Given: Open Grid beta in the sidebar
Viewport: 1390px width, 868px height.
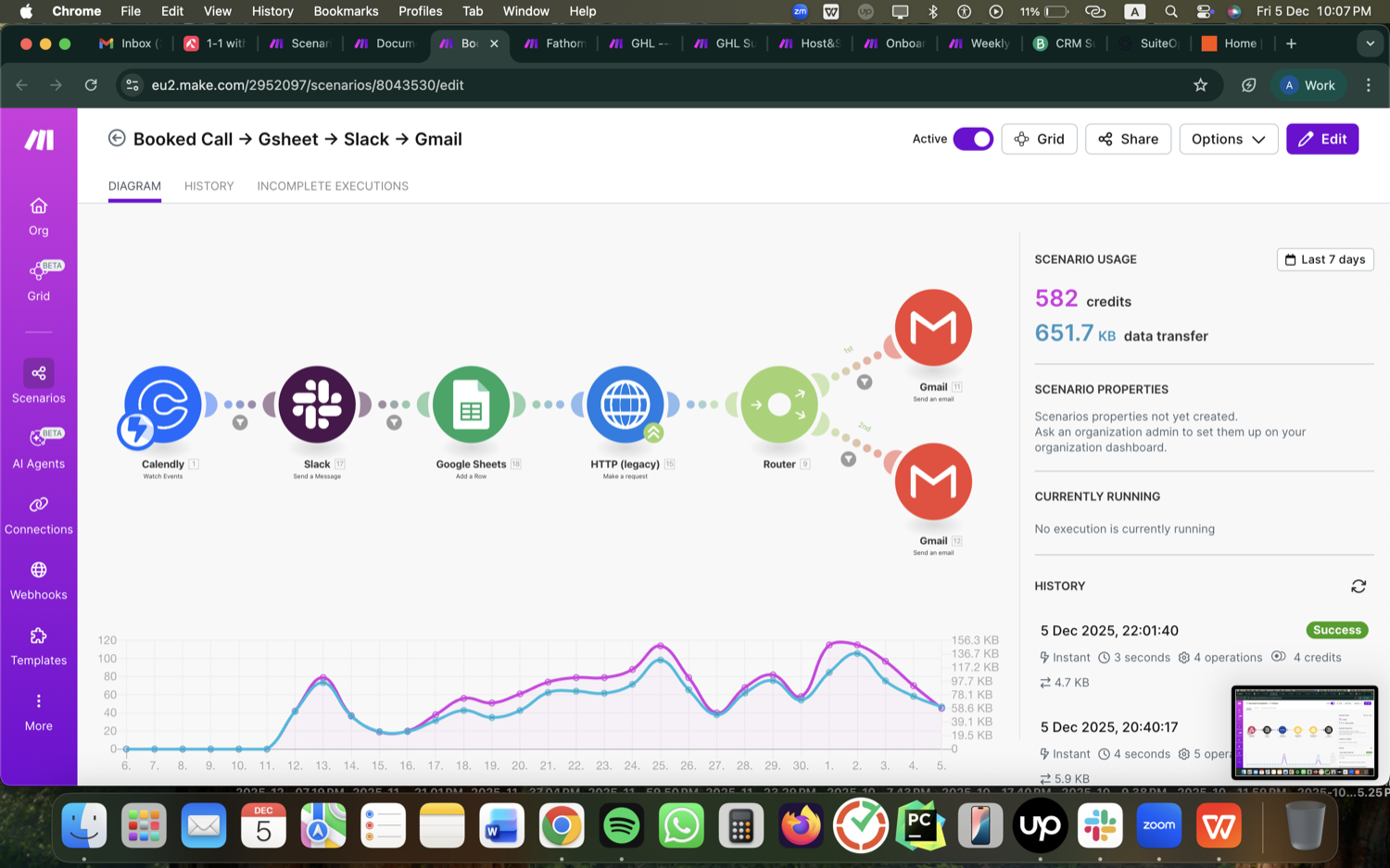Looking at the screenshot, I should (39, 282).
